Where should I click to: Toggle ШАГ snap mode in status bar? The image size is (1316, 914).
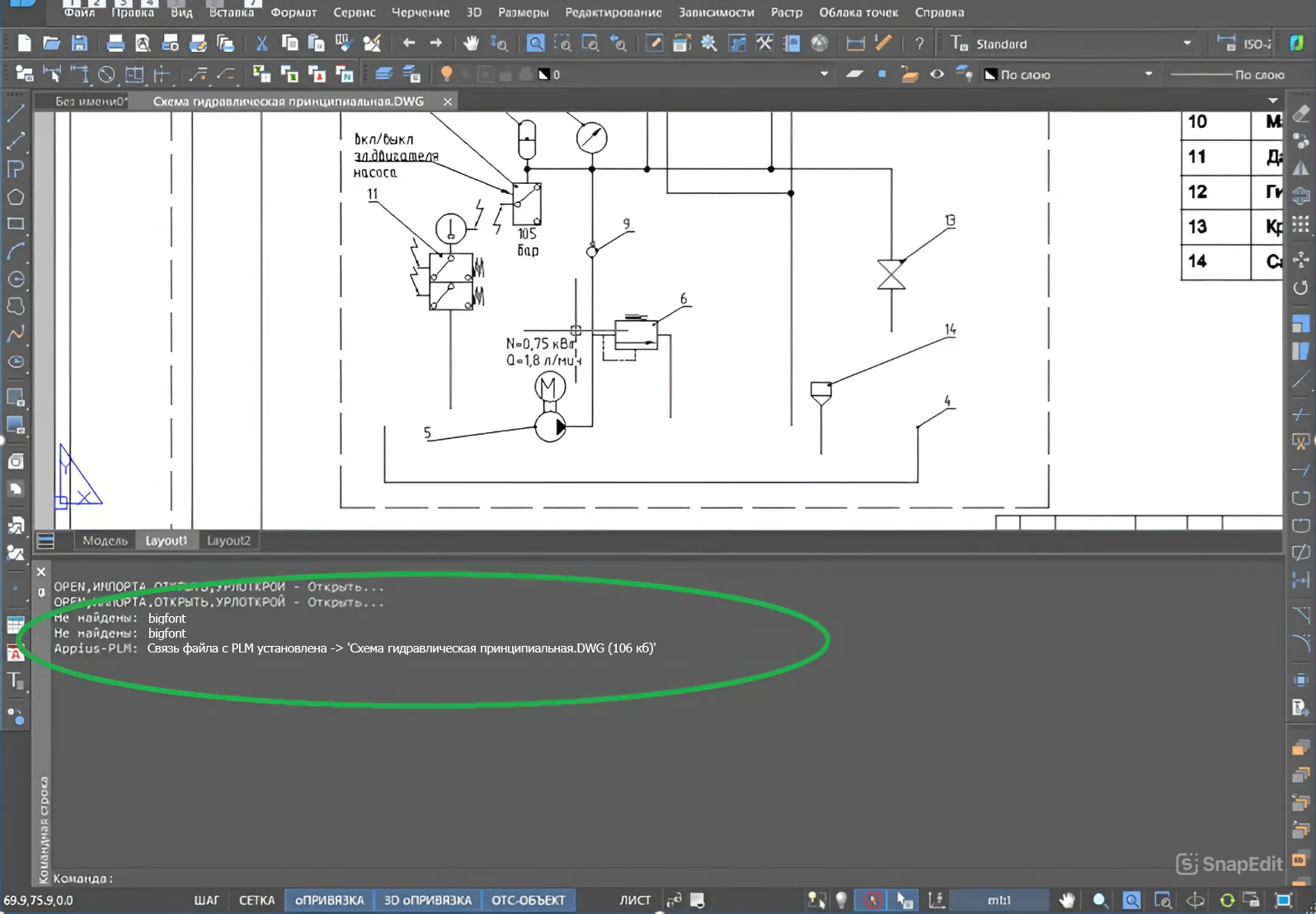(x=206, y=900)
